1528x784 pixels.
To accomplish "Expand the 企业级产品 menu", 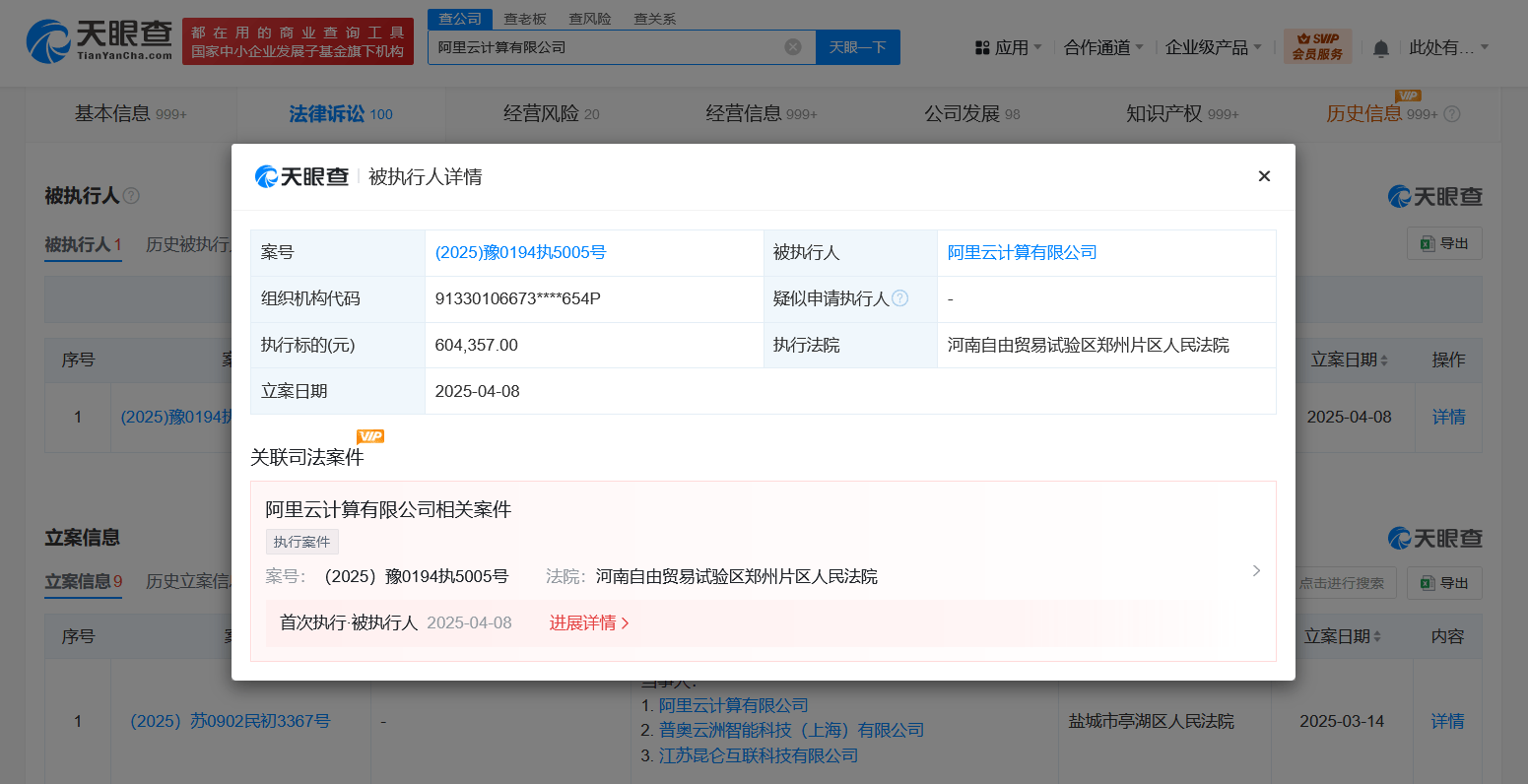I will pyautogui.click(x=1214, y=47).
